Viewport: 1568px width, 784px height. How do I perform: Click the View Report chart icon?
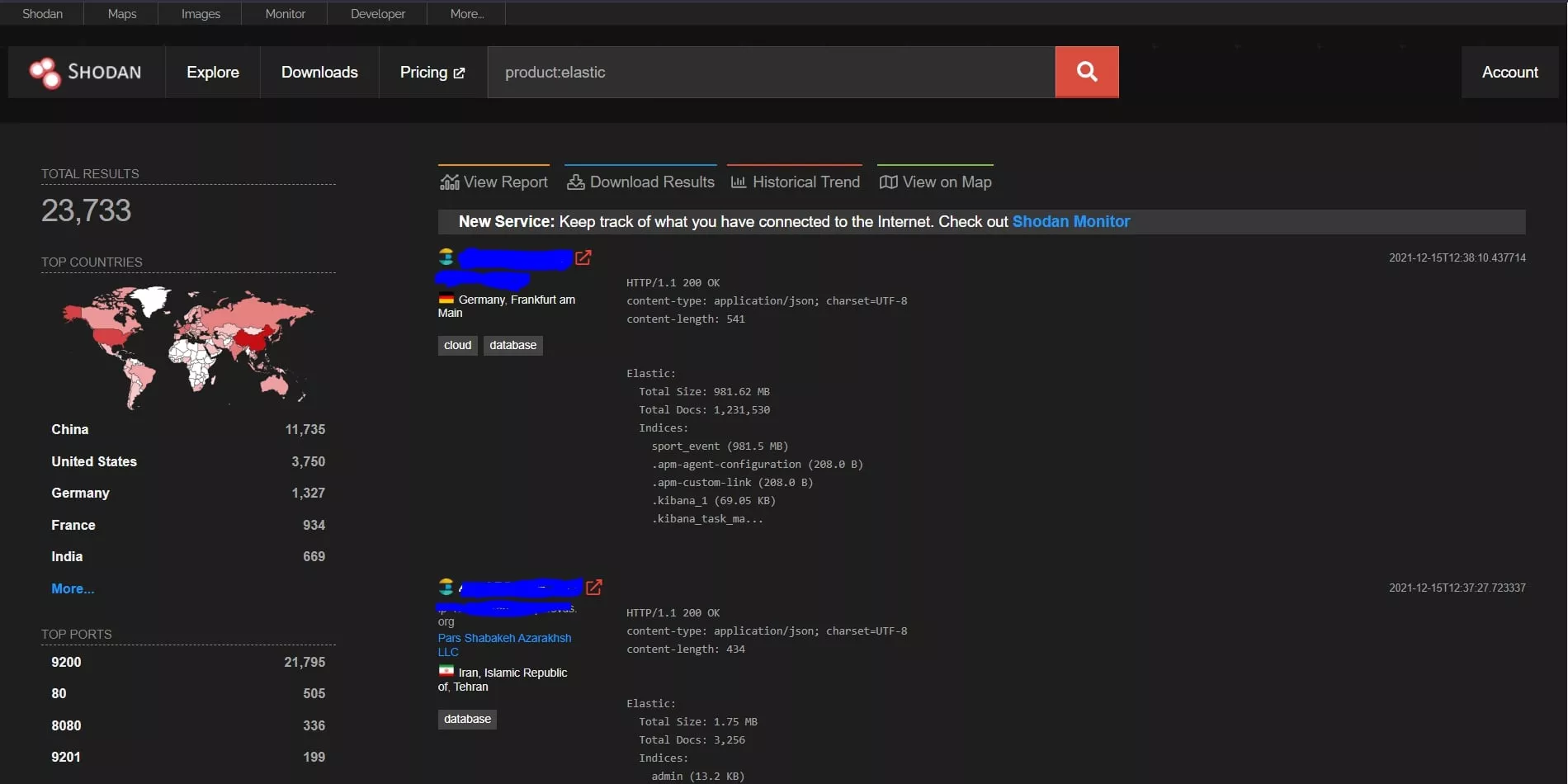tap(449, 182)
